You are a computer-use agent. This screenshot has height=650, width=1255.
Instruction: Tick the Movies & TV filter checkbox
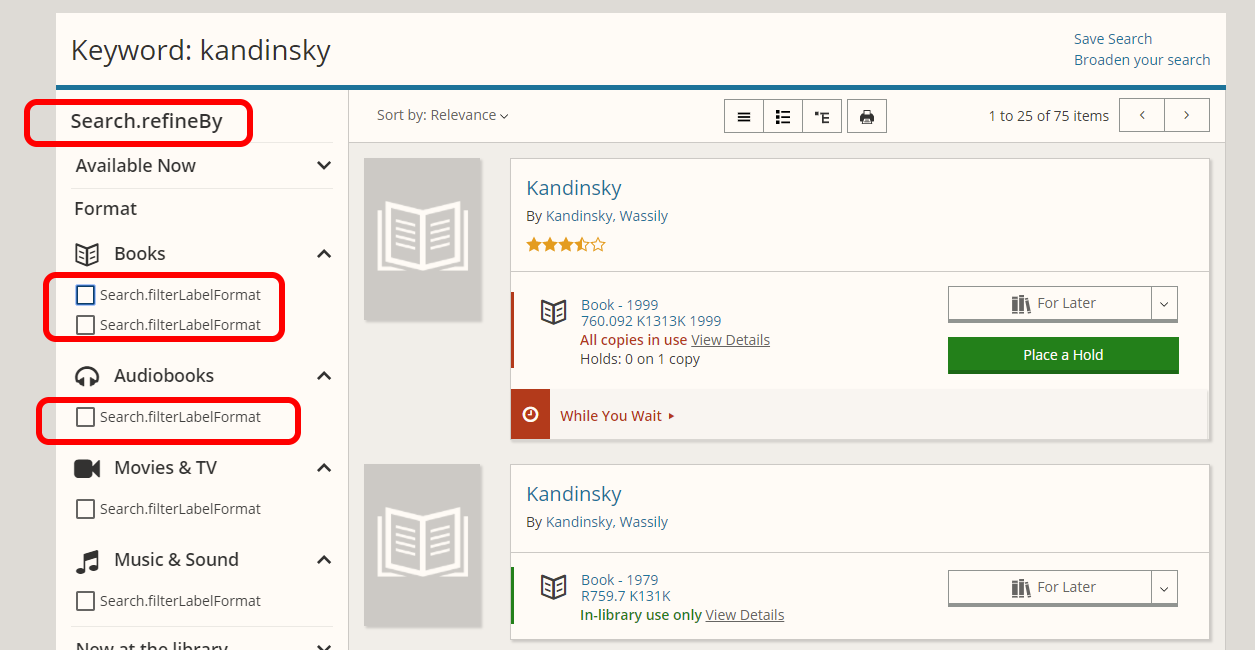click(86, 509)
